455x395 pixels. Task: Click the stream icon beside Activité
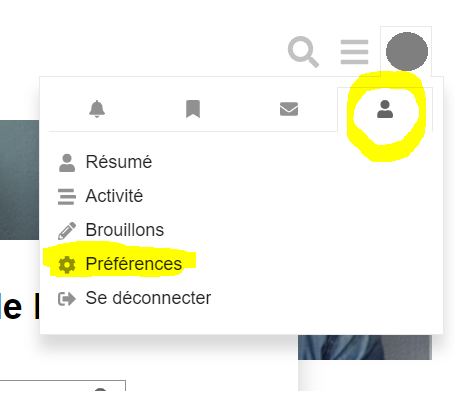[x=67, y=197]
